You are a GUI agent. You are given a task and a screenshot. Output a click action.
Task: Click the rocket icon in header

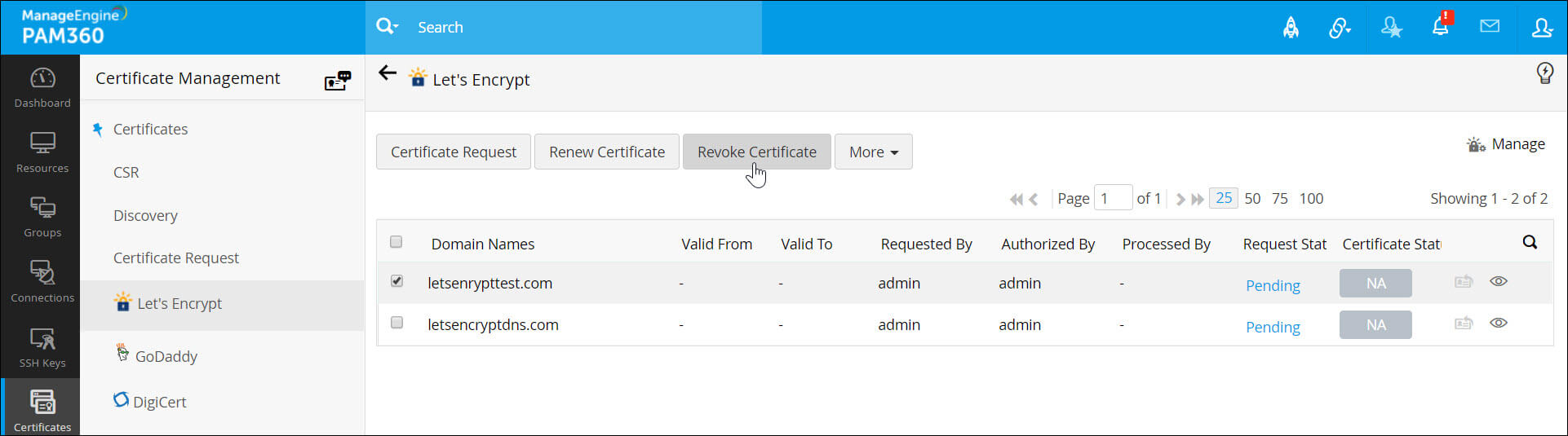pyautogui.click(x=1291, y=28)
